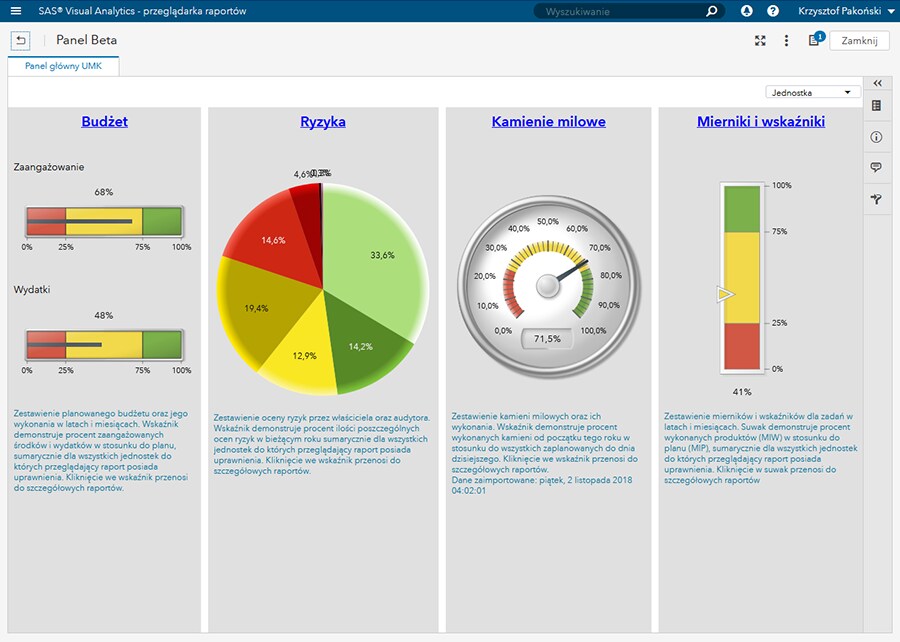900x642 pixels.
Task: Click the back arrow icon beside Panel Beta
Action: click(20, 40)
